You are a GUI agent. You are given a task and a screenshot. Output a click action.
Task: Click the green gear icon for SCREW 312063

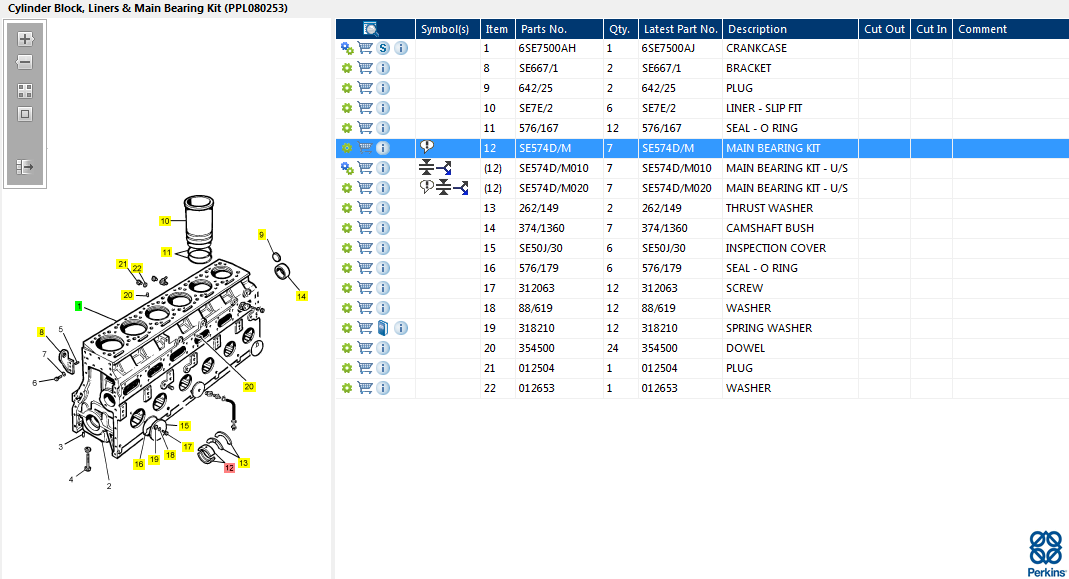click(x=347, y=288)
